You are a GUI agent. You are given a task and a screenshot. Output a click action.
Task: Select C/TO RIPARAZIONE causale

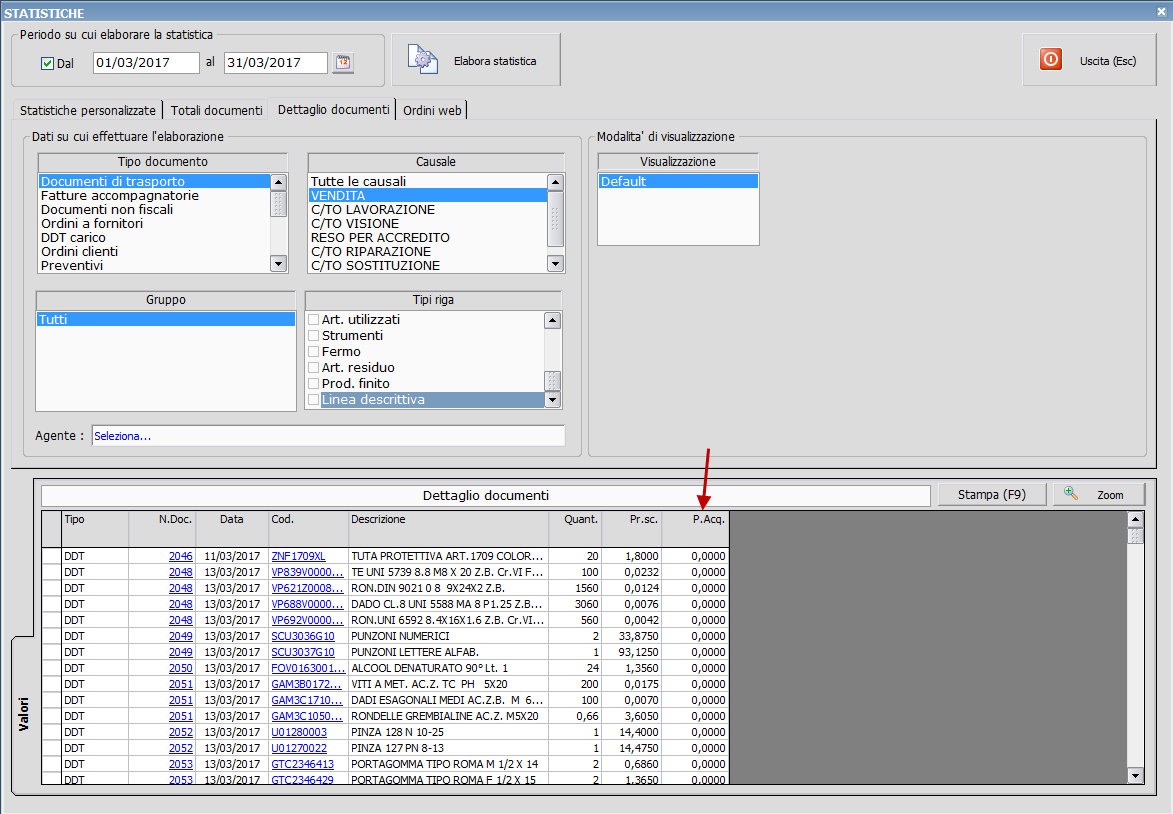click(x=428, y=251)
